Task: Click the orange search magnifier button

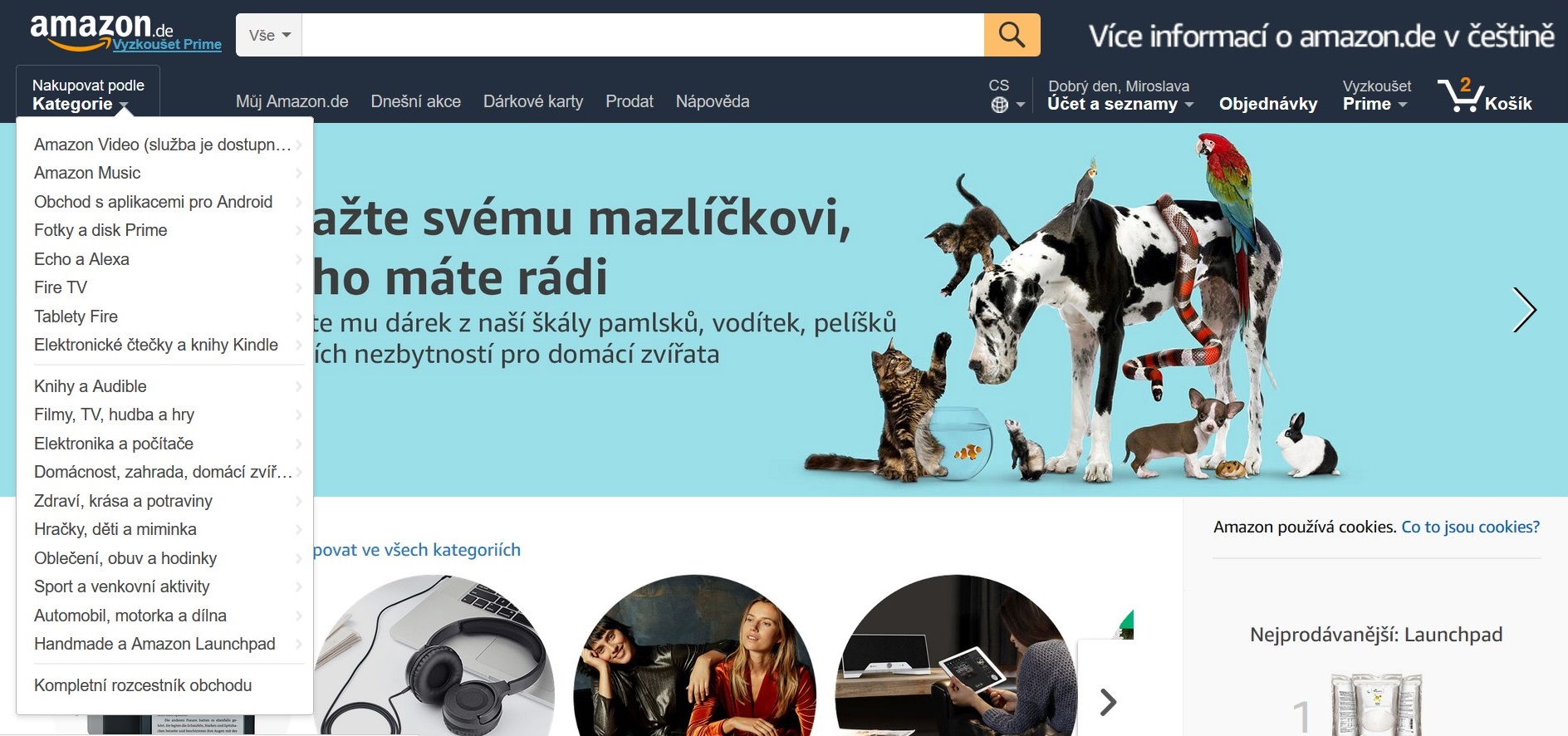Action: pos(1012,35)
